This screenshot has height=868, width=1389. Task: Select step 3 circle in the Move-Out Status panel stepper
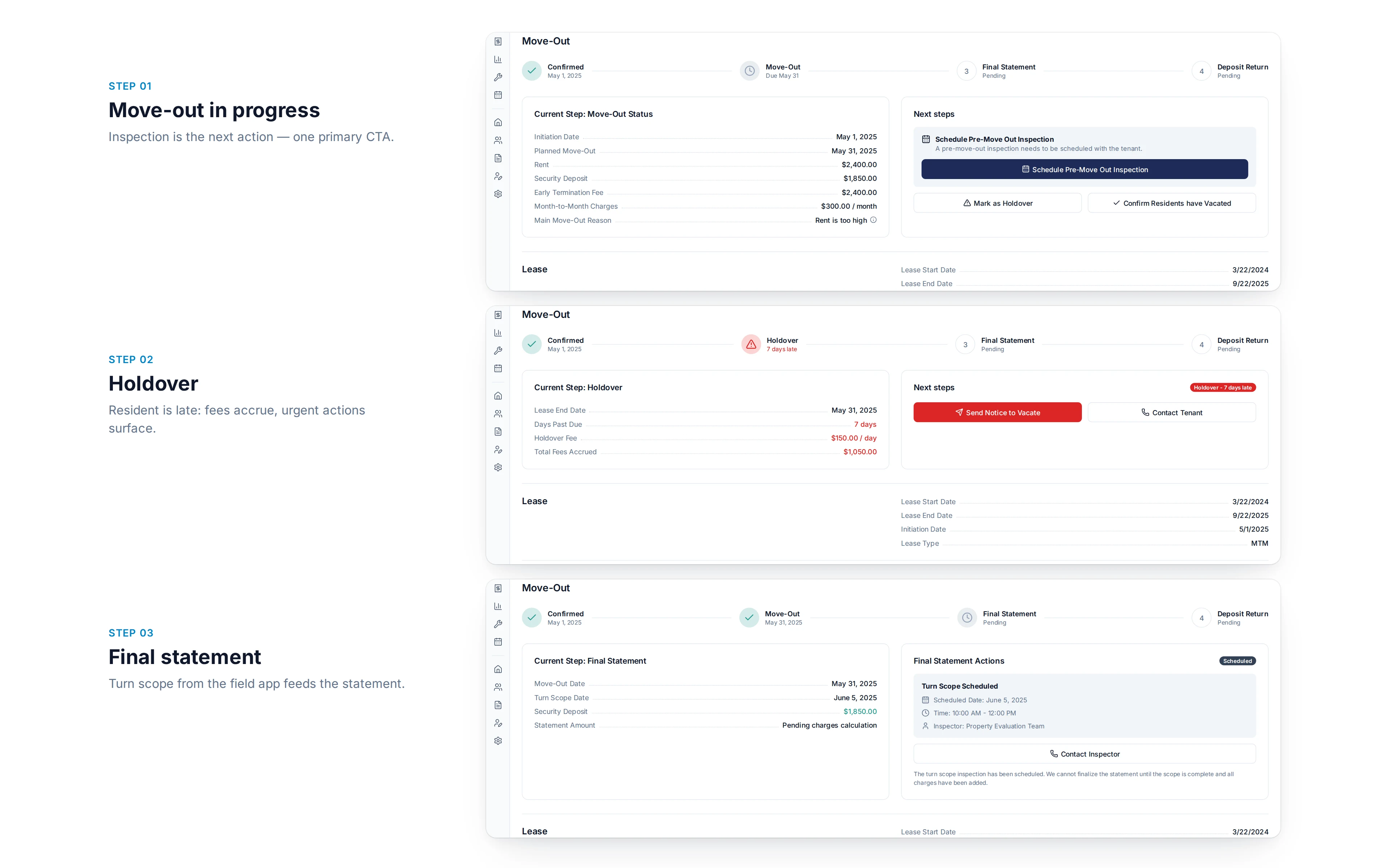click(x=966, y=71)
